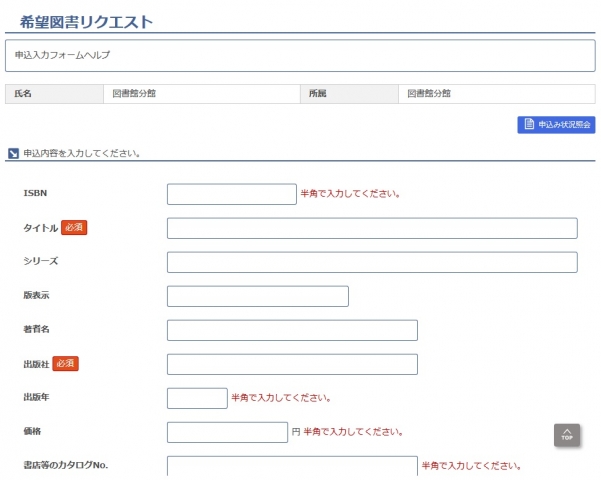Focus the ISBN input field
601x480 pixels.
click(231, 194)
